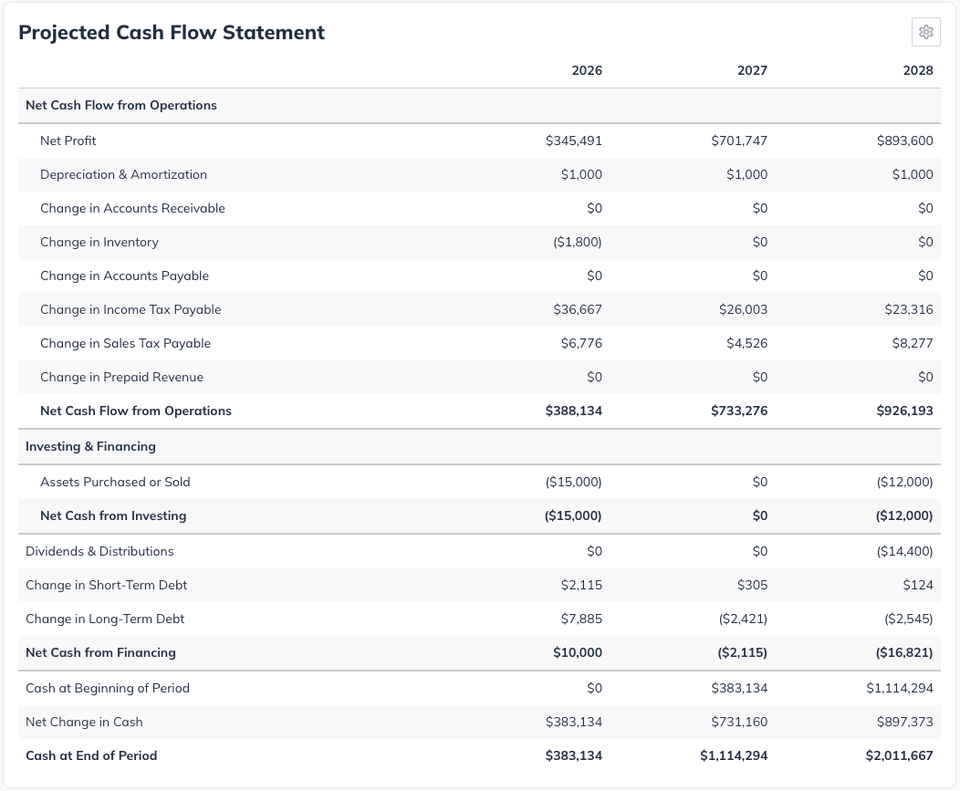Click the Cash at Beginning of Period label
The image size is (960, 791).
coord(107,688)
